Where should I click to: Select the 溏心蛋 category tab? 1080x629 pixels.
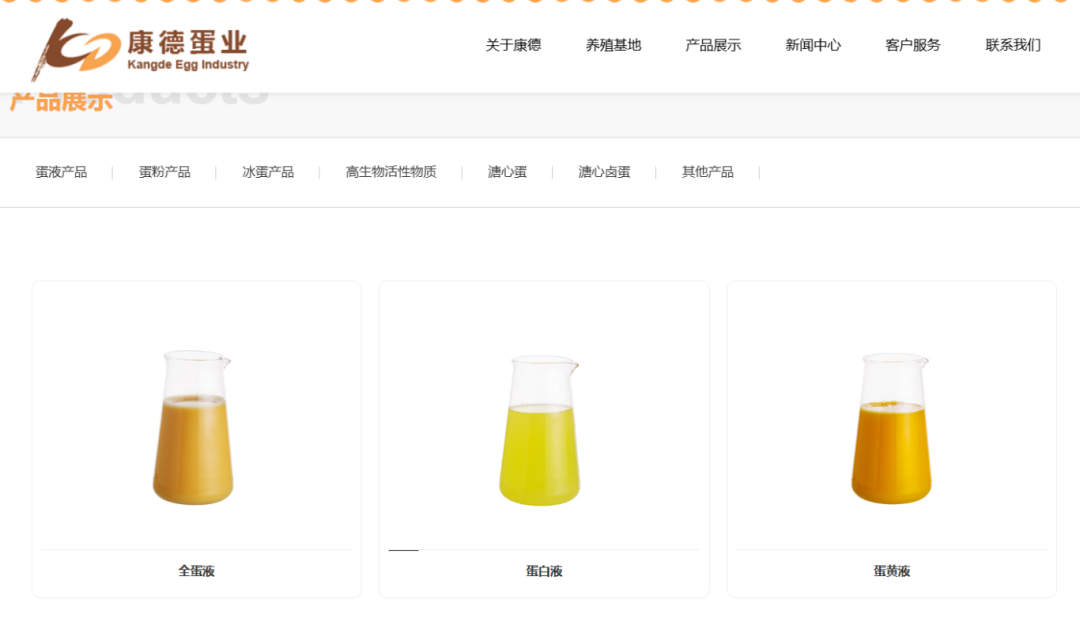507,172
